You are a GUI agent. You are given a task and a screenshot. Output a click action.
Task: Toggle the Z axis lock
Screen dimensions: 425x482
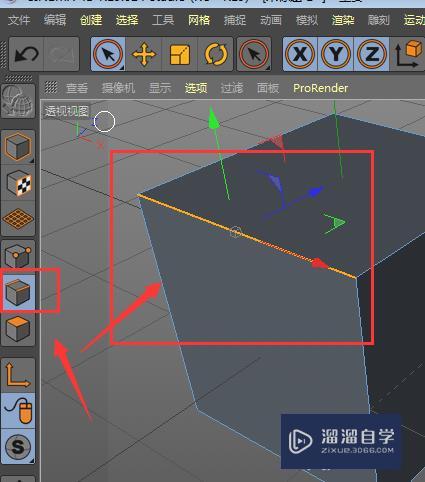(372, 54)
